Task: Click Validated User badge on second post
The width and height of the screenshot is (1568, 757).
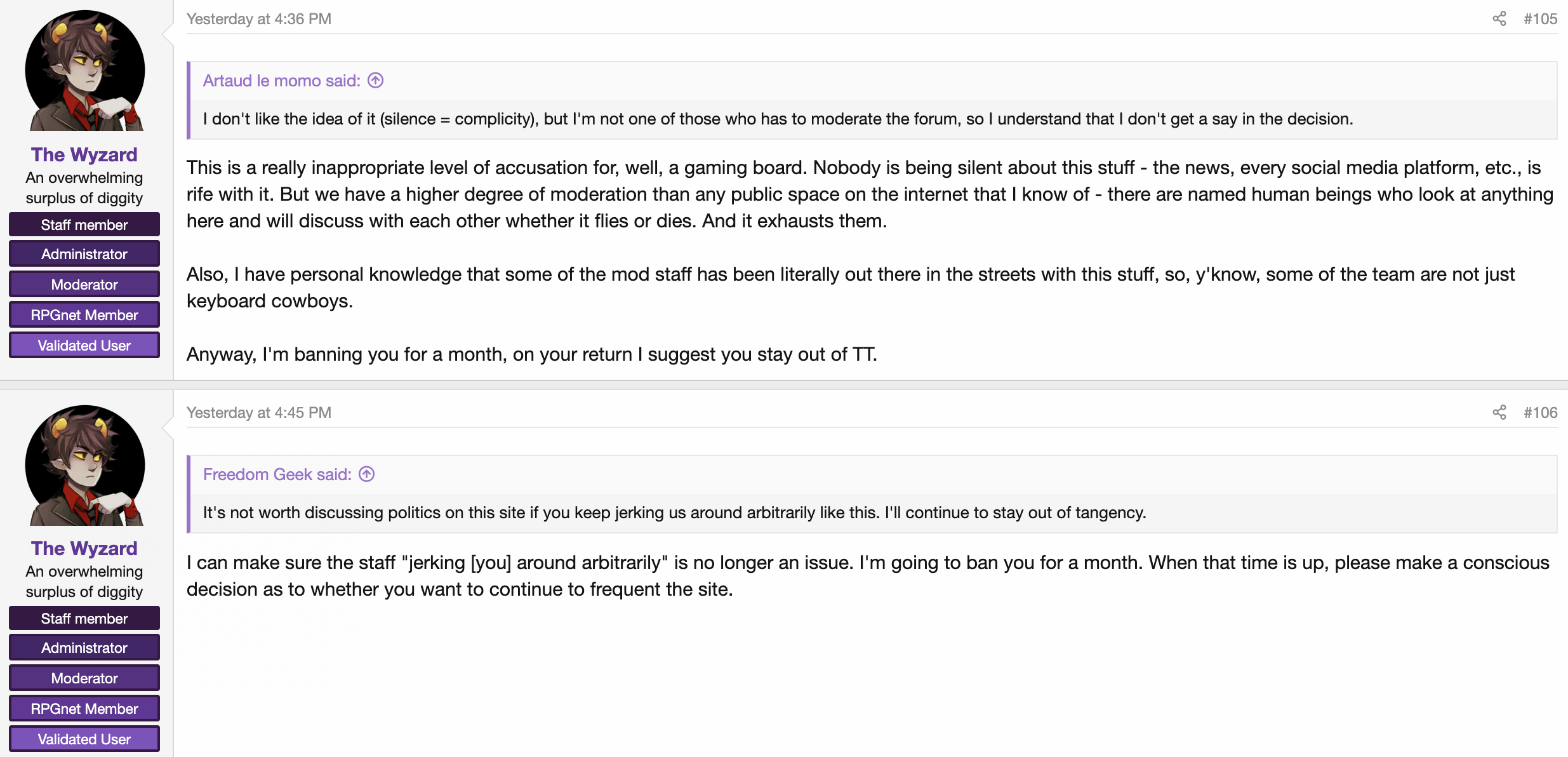Action: (x=84, y=739)
